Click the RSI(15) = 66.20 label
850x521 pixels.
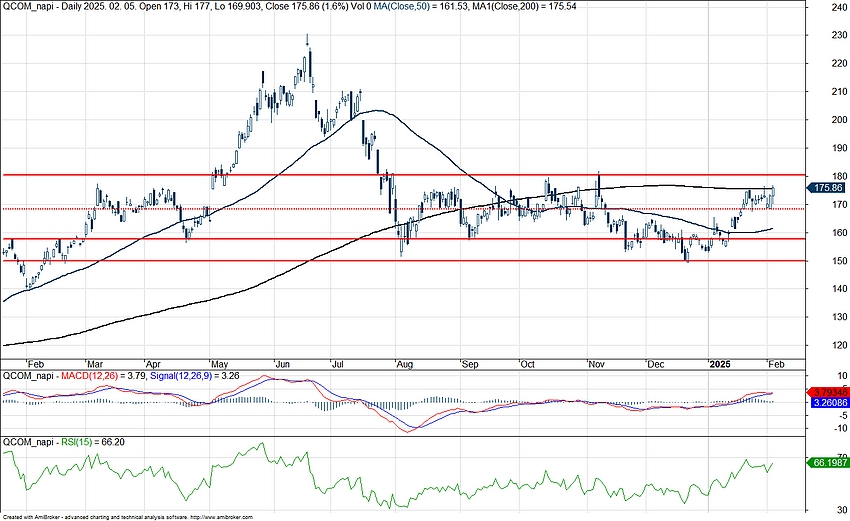93,442
